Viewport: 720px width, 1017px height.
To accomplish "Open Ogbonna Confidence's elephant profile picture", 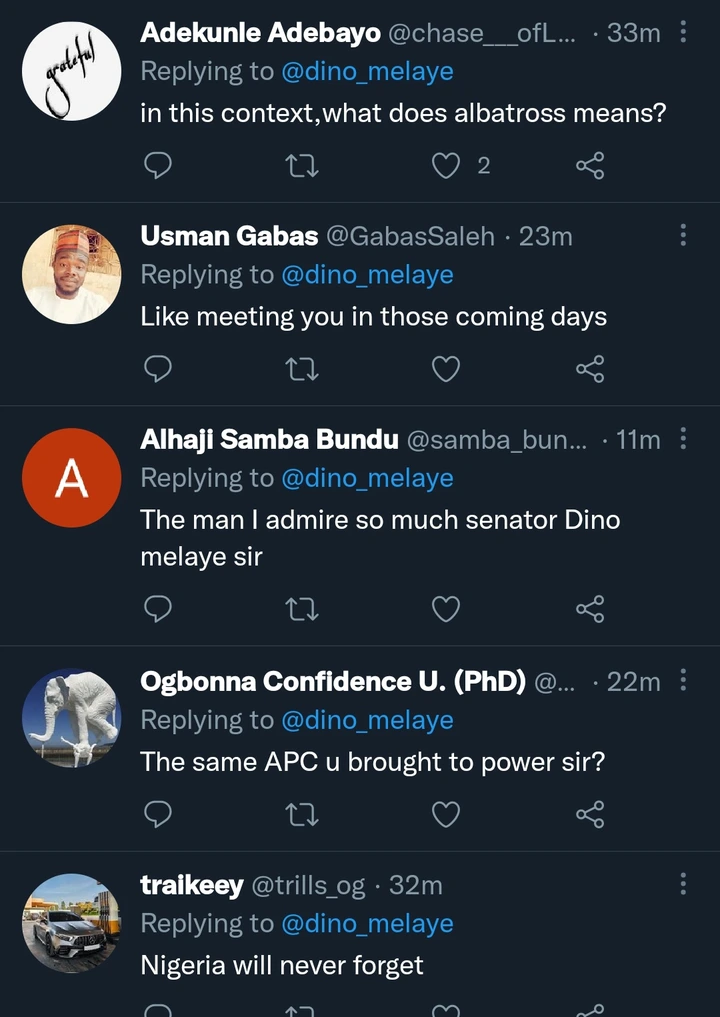I will [x=71, y=718].
